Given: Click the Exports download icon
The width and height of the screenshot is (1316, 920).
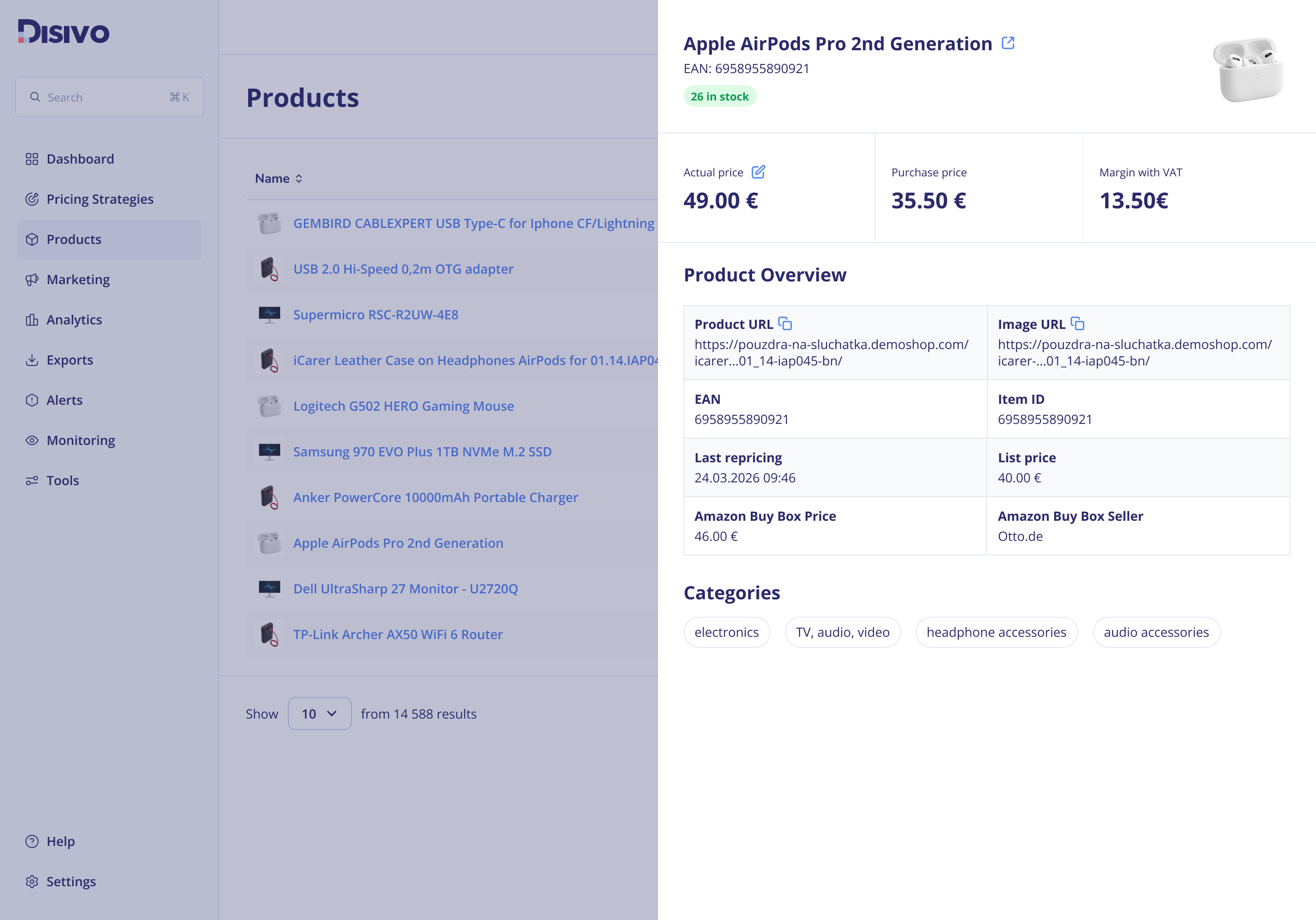Looking at the screenshot, I should [x=32, y=360].
